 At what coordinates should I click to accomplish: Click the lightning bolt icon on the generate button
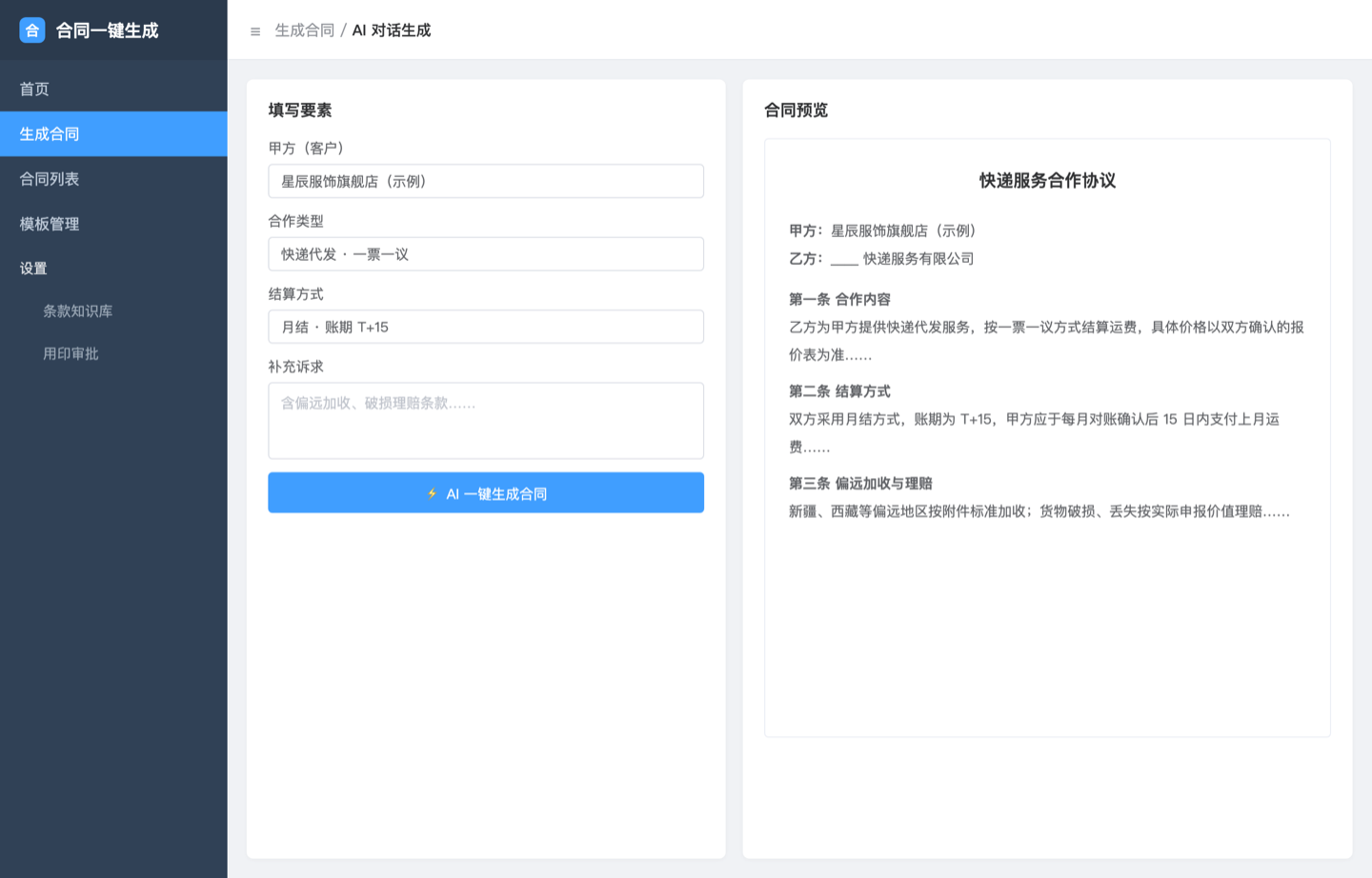tap(432, 493)
